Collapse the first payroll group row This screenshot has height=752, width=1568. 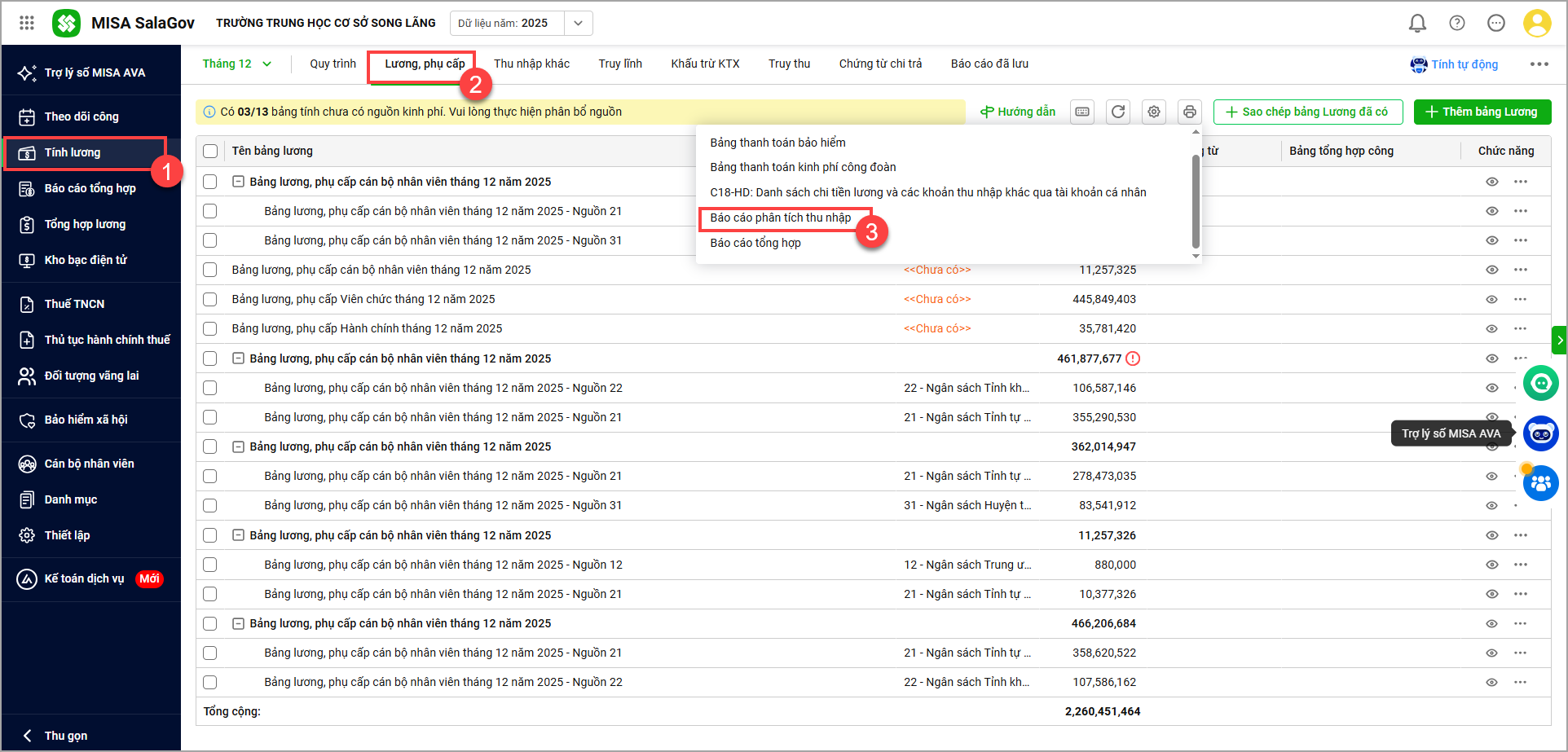coord(238,182)
